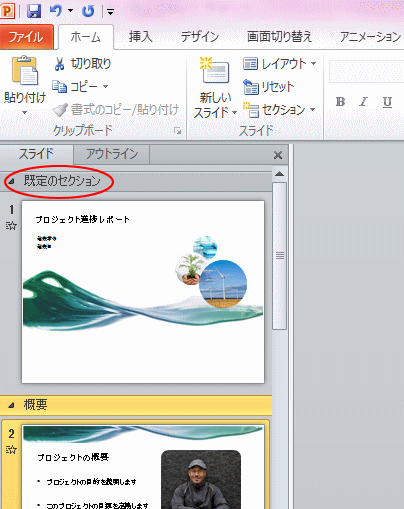
Task: Toggle underline formatting
Action: click(x=387, y=102)
